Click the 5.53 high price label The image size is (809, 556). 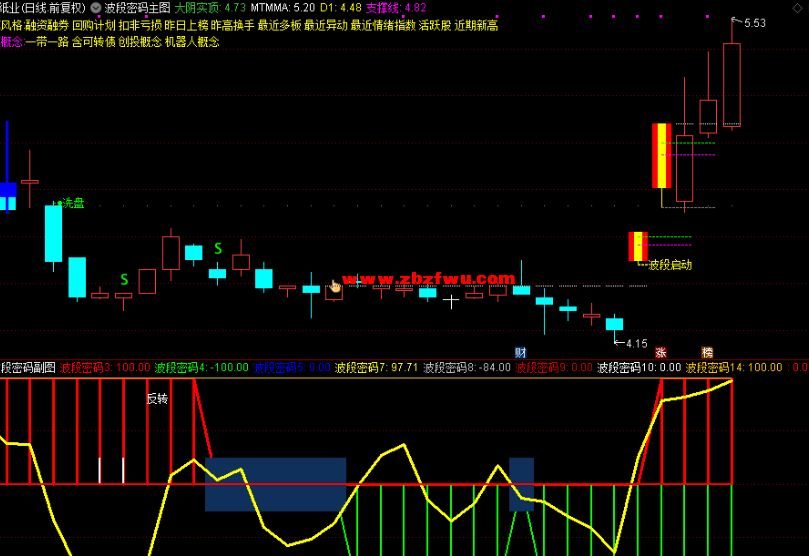[755, 23]
